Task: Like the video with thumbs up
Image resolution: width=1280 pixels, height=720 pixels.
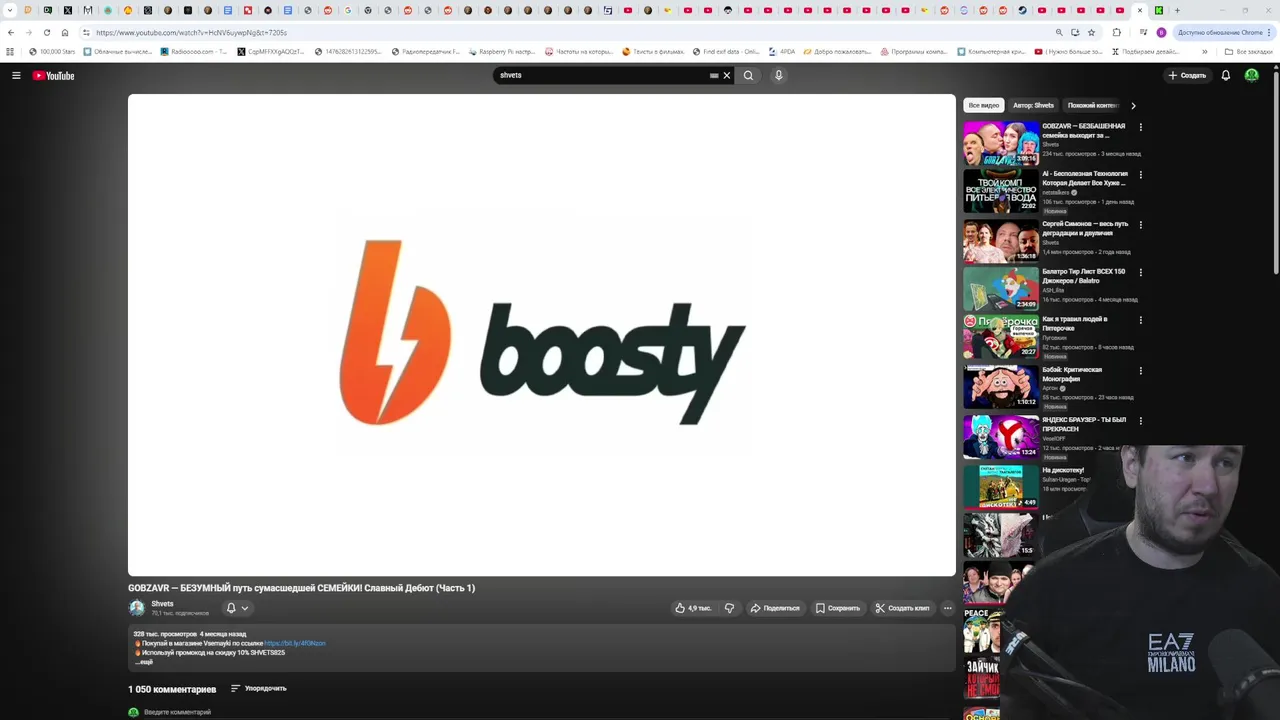Action: 693,608
